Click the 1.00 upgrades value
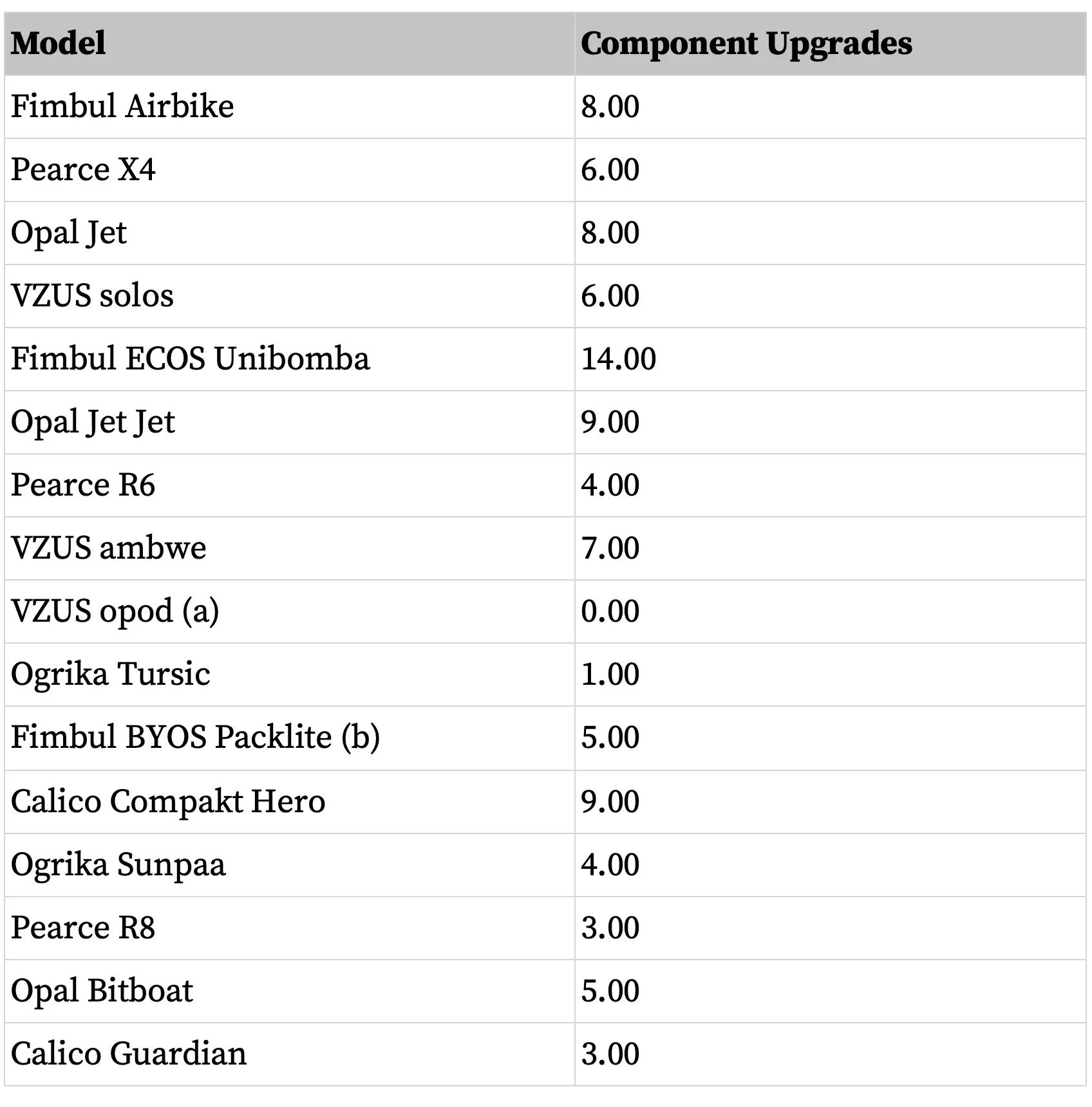Viewport: 1092px width, 1107px height. point(610,674)
